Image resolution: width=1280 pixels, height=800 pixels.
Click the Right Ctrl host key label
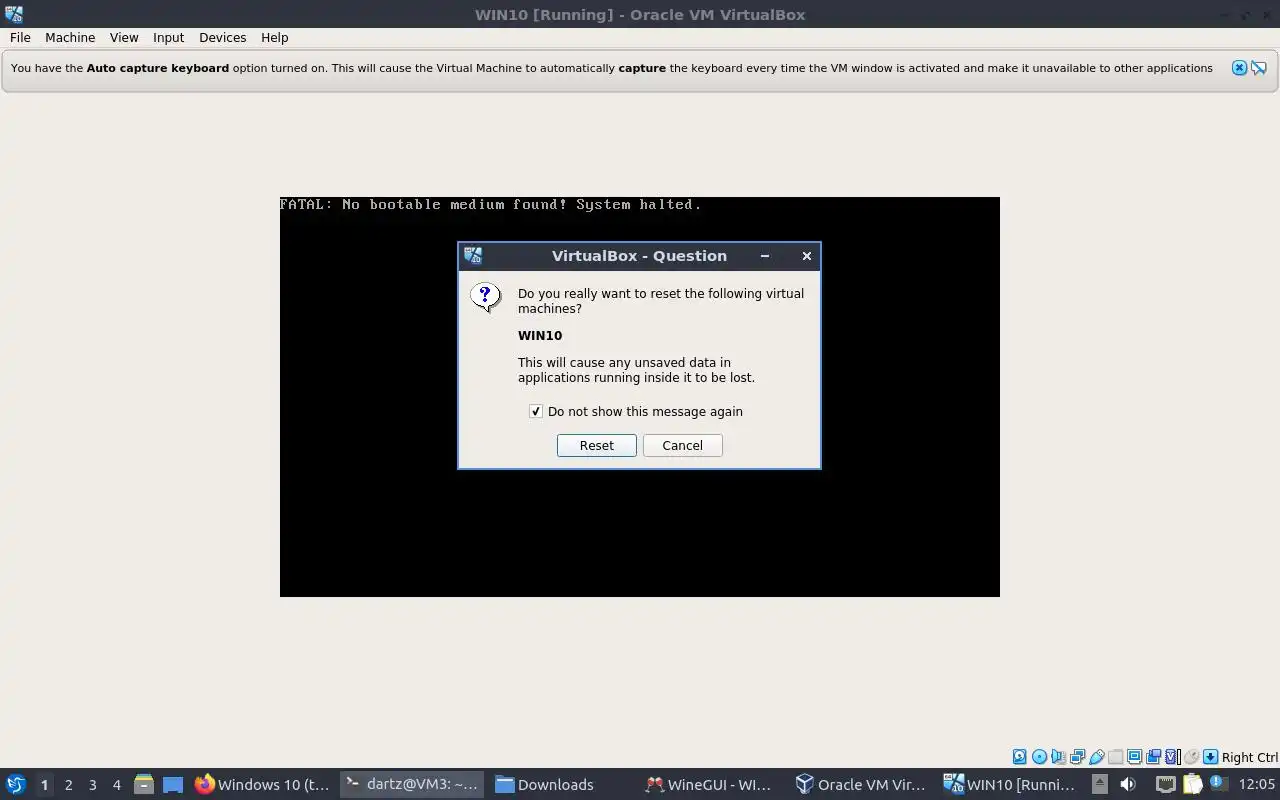pos(1250,757)
